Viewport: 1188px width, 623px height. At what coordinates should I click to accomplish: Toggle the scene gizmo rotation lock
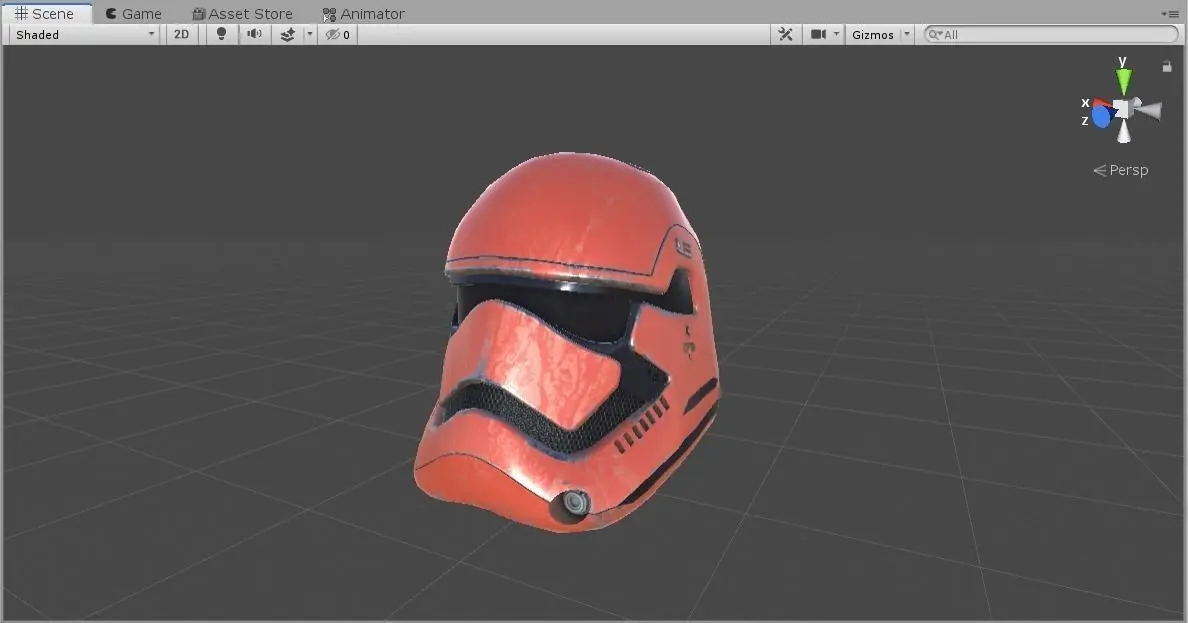(1167, 67)
